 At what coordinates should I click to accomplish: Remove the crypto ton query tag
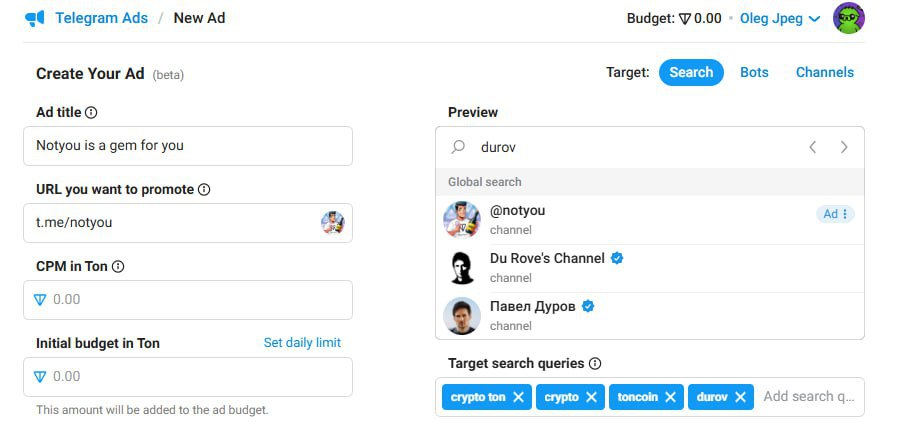click(518, 397)
